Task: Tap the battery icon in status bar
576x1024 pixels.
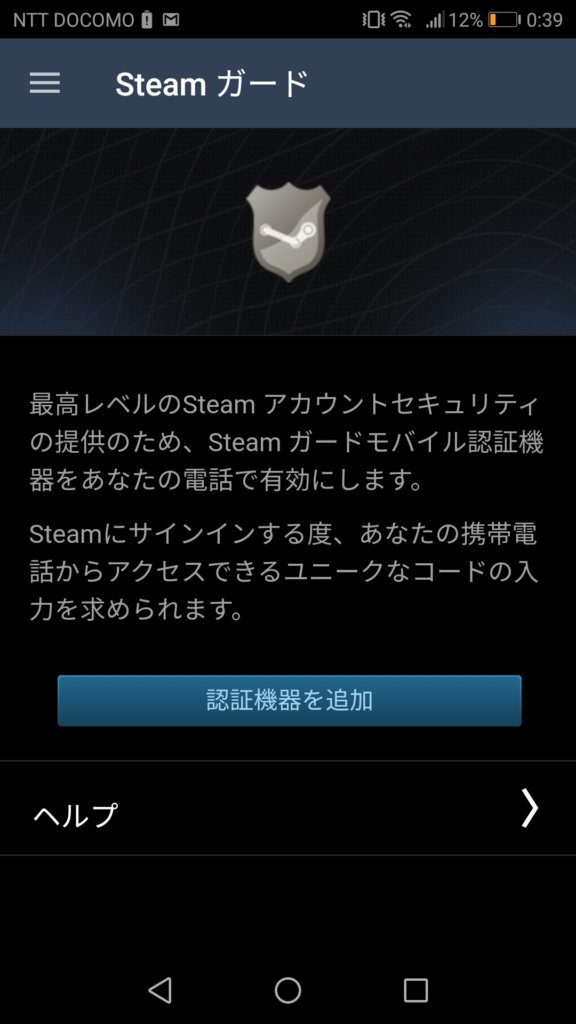Action: tap(504, 20)
